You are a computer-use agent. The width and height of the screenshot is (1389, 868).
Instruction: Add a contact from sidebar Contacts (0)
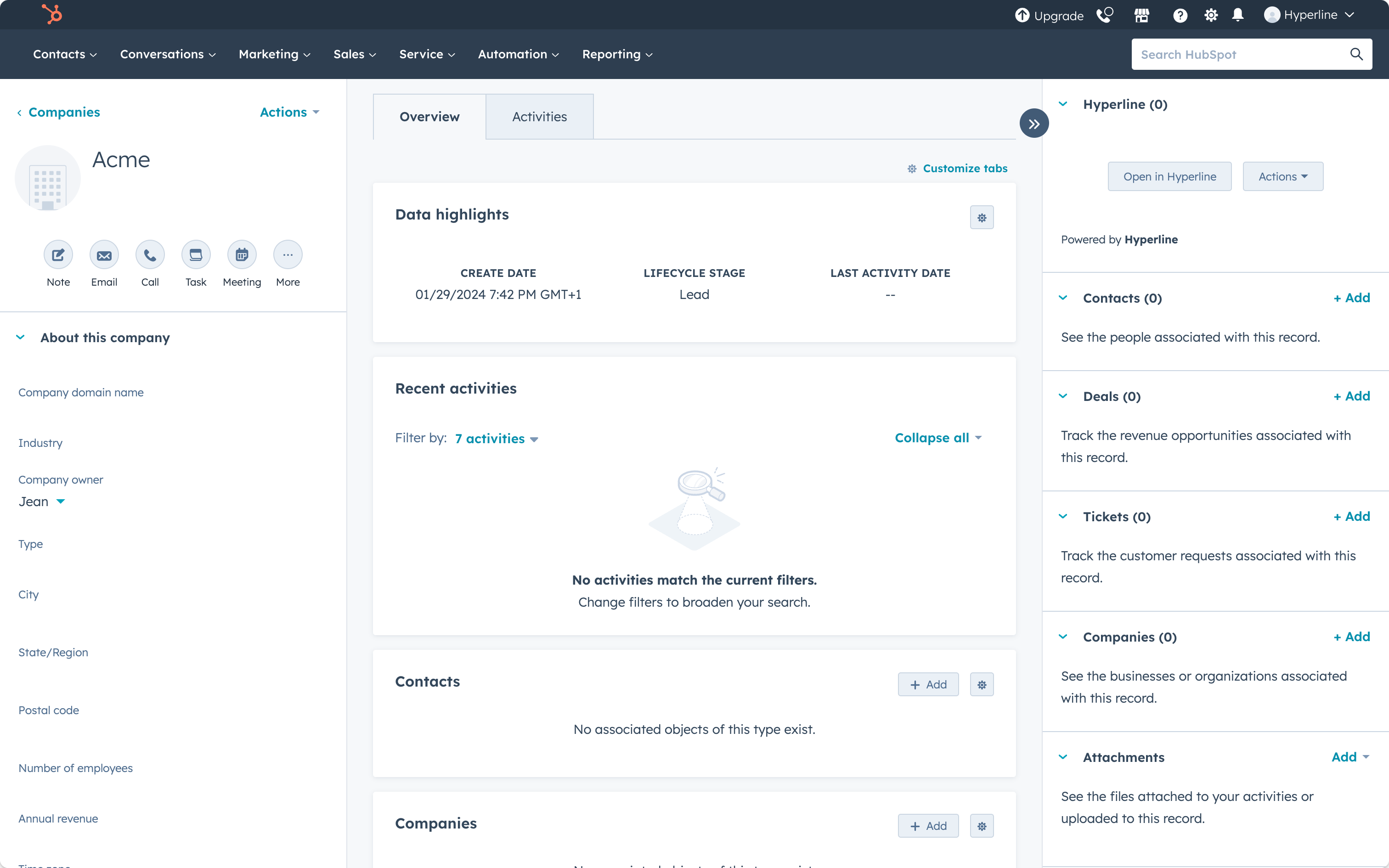click(x=1352, y=298)
